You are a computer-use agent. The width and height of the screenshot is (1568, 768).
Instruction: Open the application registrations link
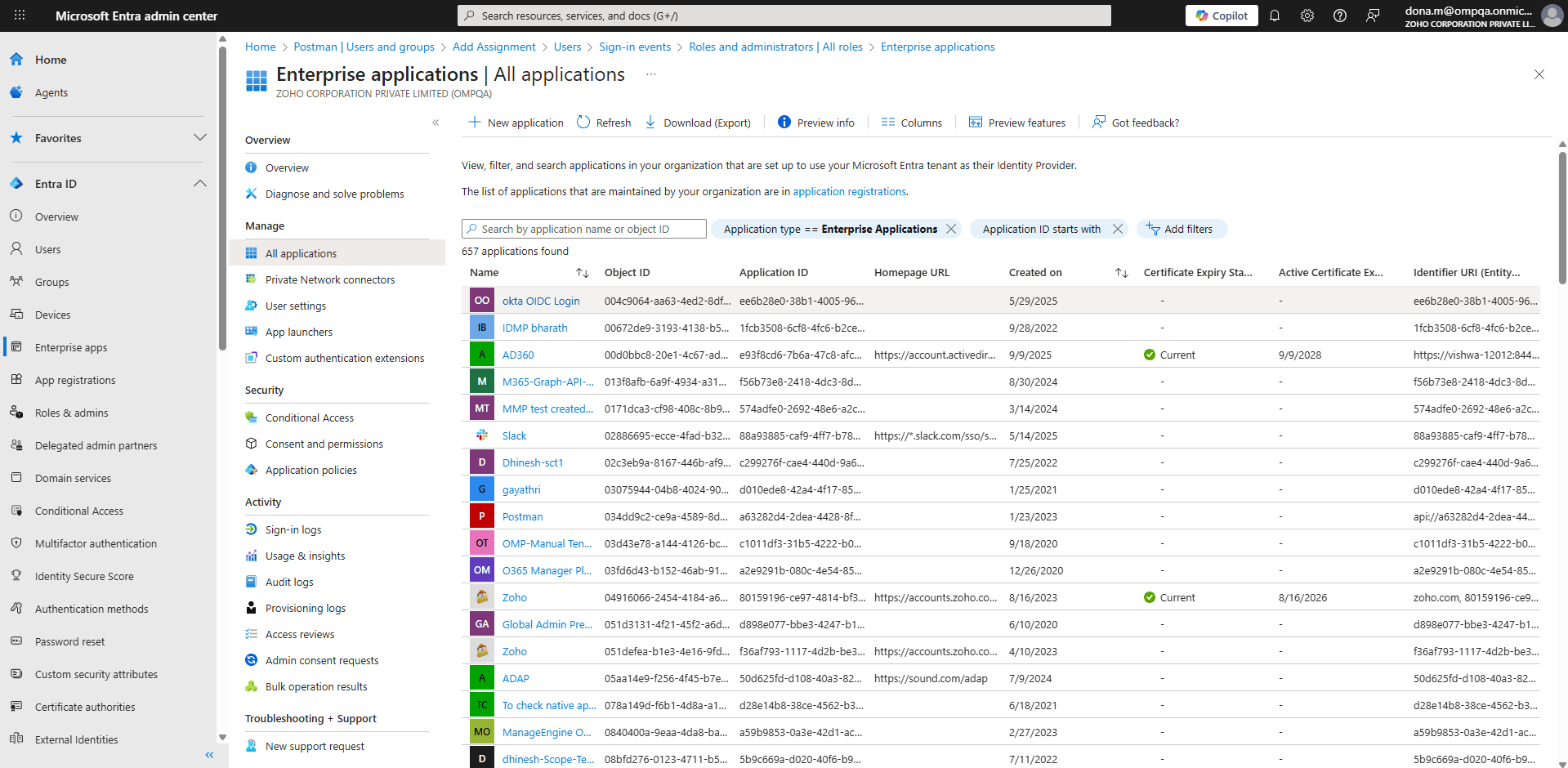coord(848,191)
